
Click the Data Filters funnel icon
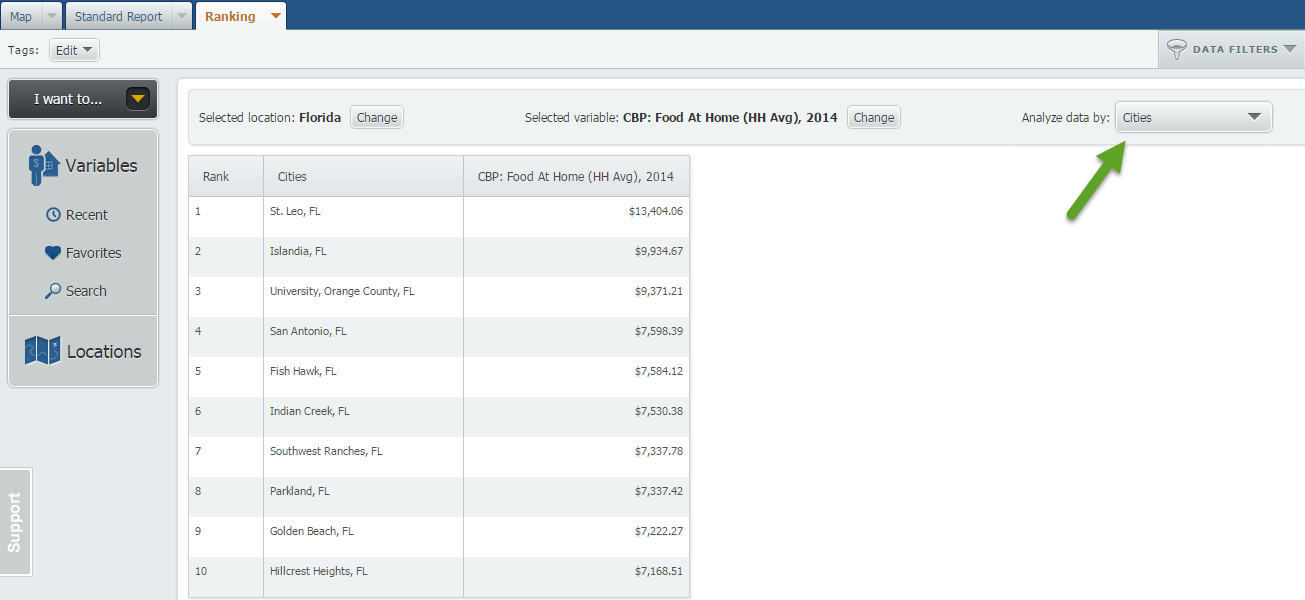coord(1177,49)
